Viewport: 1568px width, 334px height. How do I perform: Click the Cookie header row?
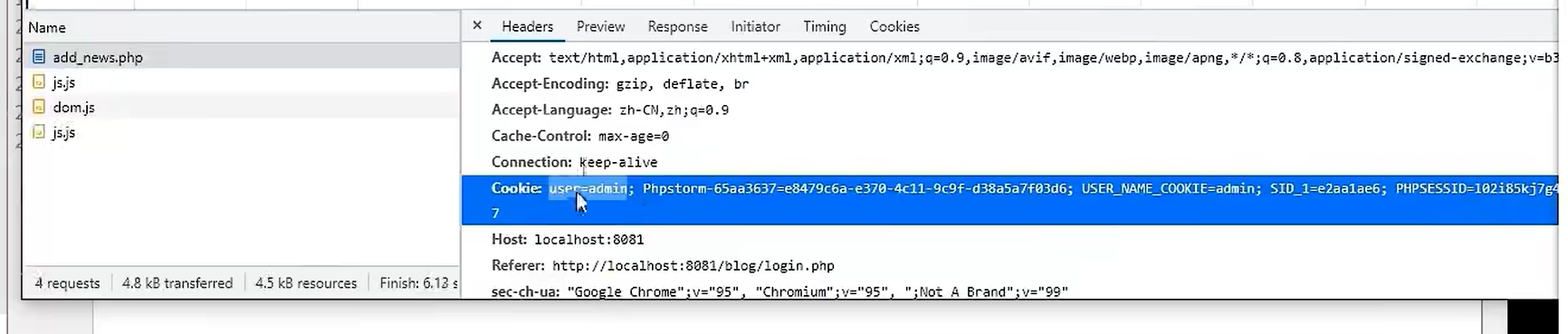pyautogui.click(x=1009, y=200)
